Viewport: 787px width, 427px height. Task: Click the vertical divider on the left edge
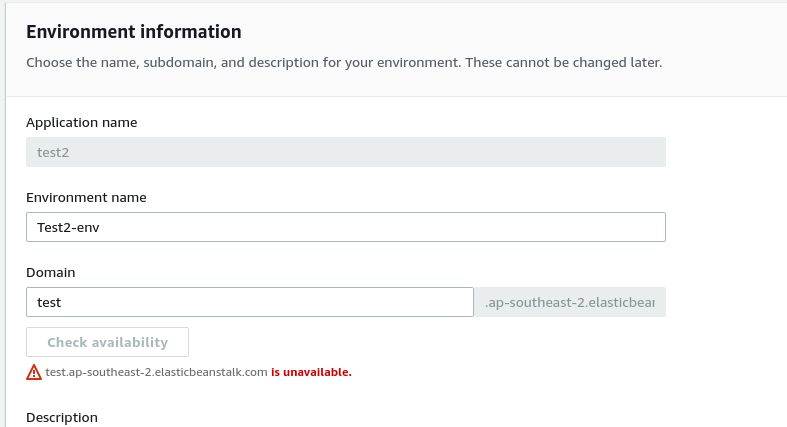tap(6, 213)
